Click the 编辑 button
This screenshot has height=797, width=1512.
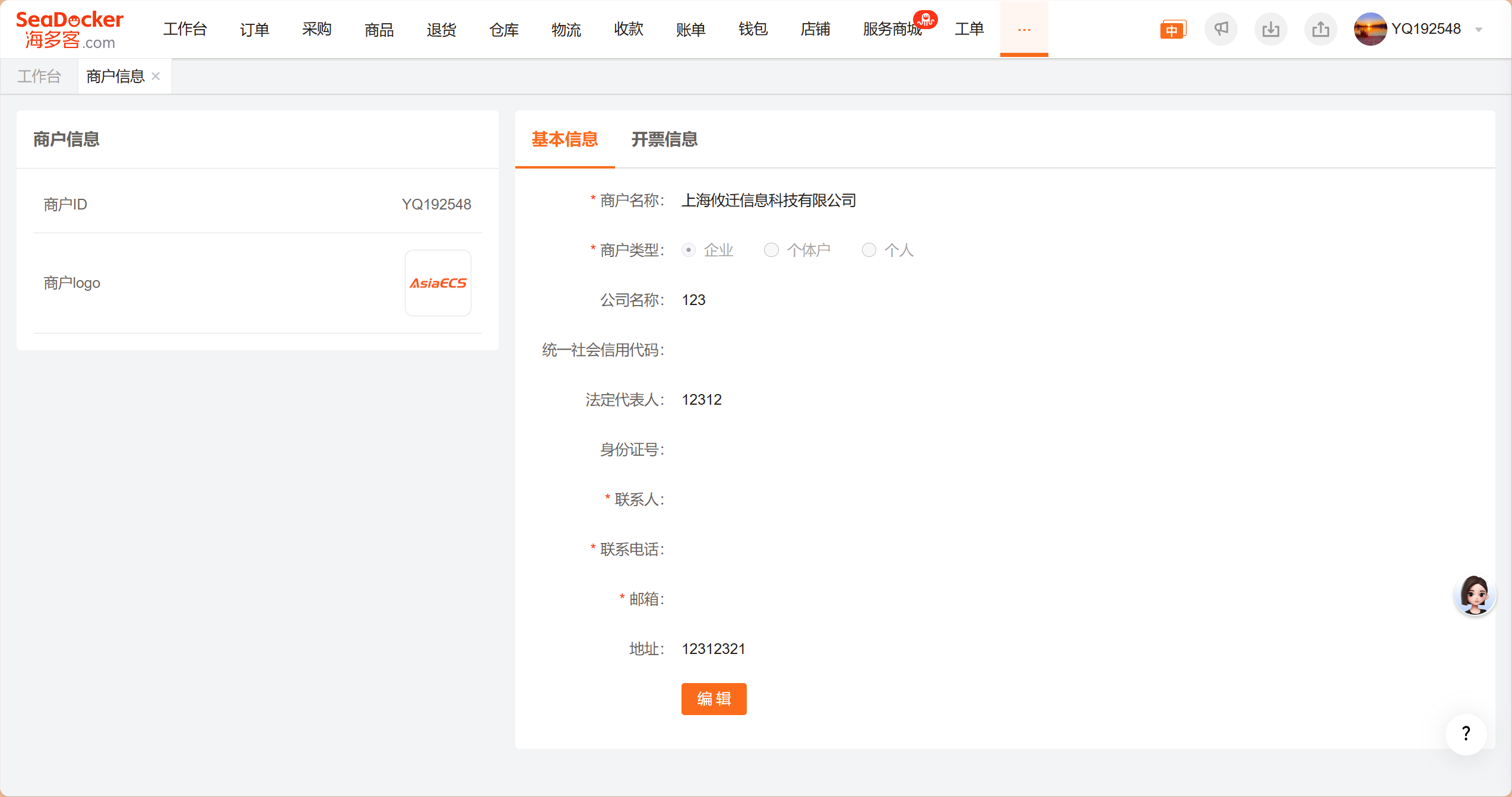(714, 699)
